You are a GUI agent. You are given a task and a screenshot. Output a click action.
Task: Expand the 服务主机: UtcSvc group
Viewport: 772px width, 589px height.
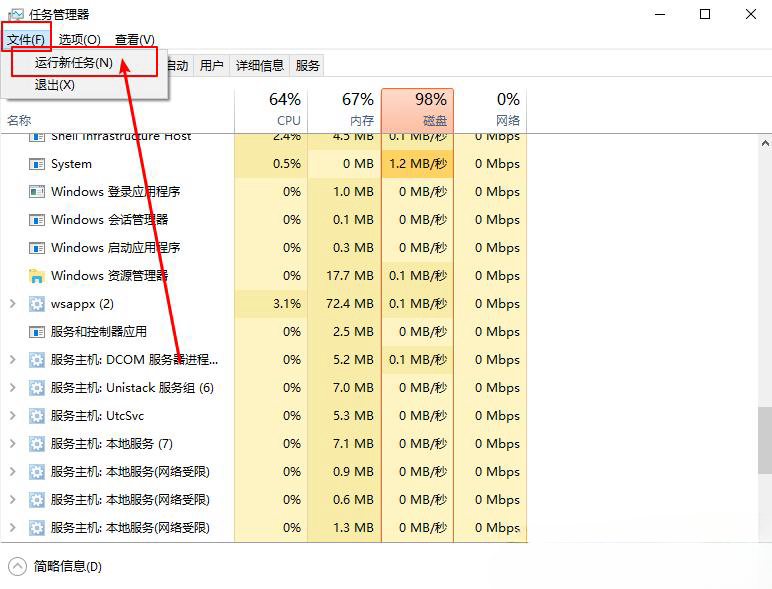coord(13,416)
